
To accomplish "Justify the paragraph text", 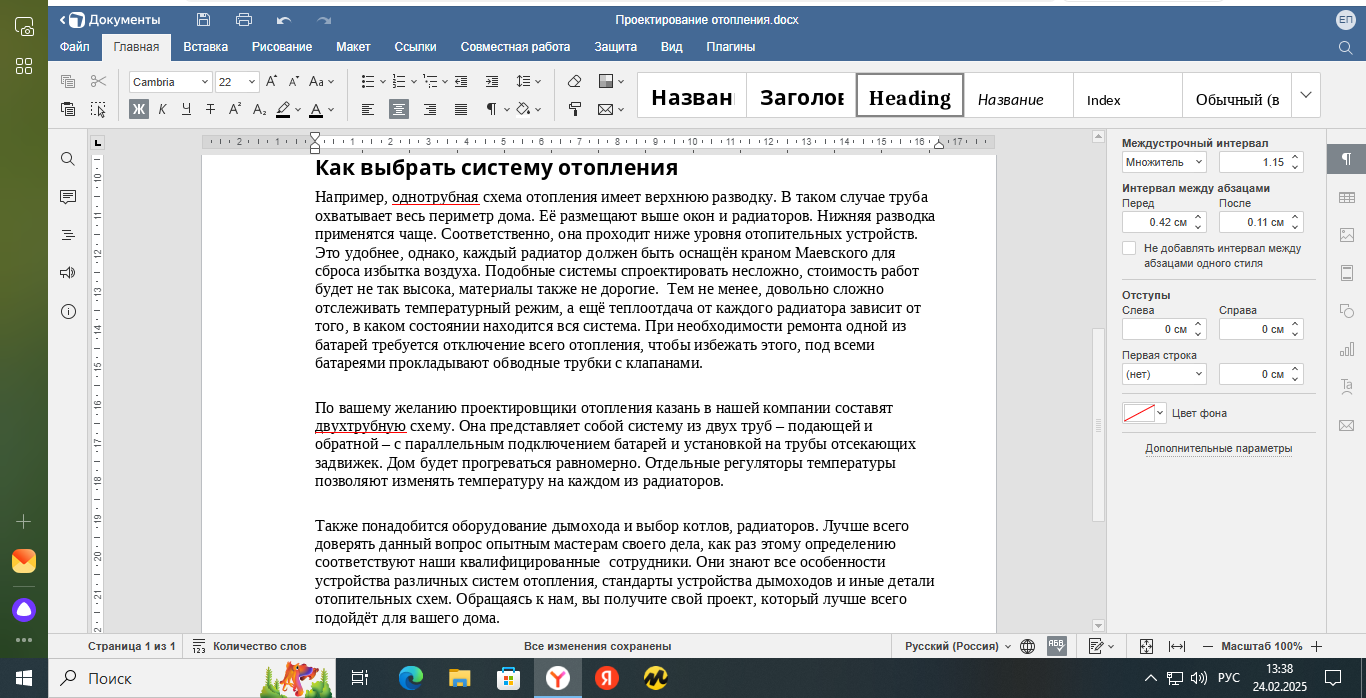I will pos(461,109).
